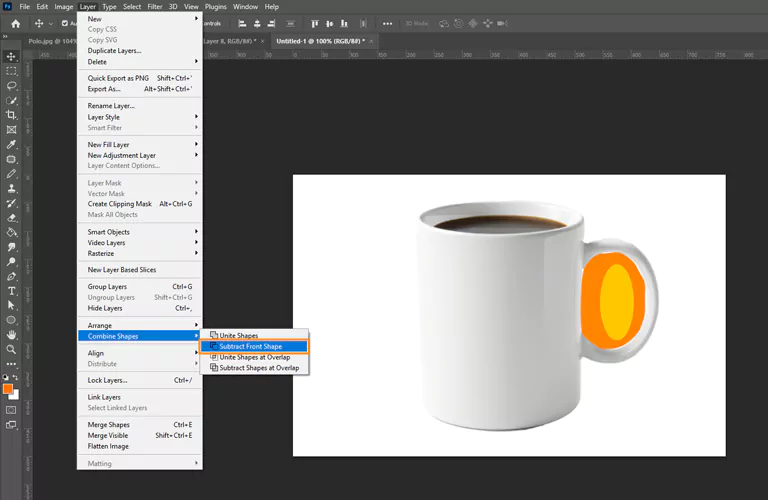Click the Home icon in options bar
768x500 pixels.
(x=16, y=24)
